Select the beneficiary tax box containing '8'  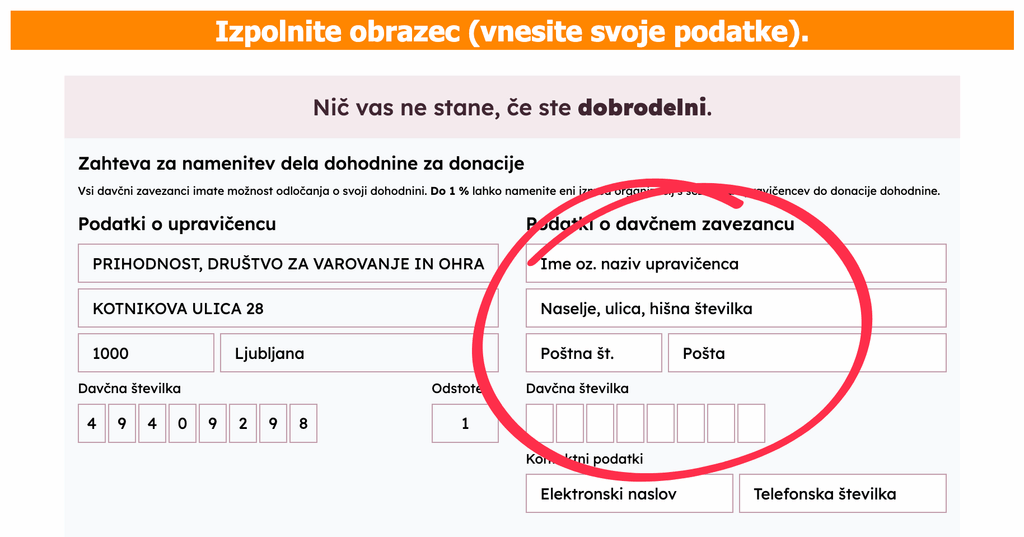click(x=303, y=423)
